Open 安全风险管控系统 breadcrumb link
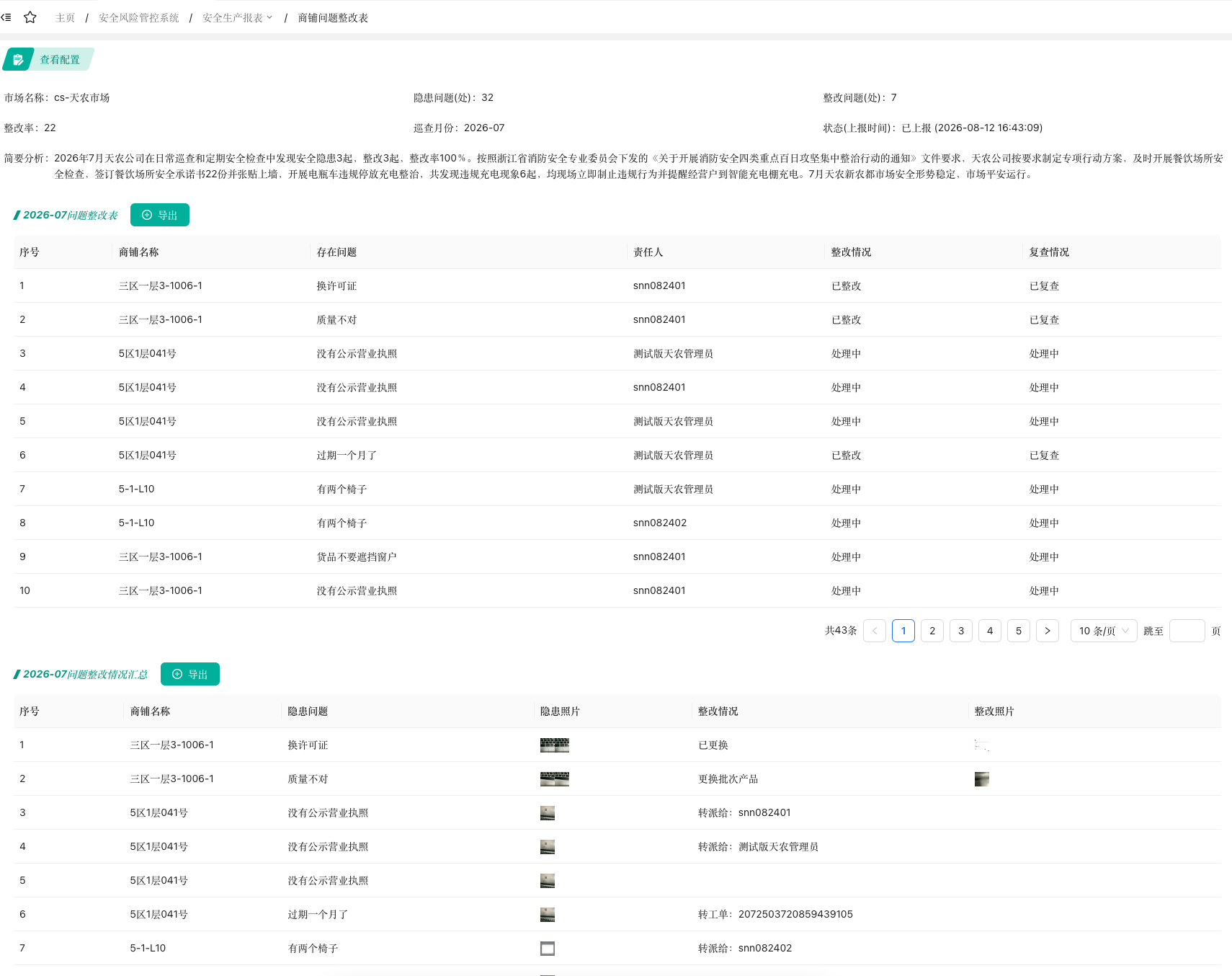The image size is (1232, 976). 139,18
